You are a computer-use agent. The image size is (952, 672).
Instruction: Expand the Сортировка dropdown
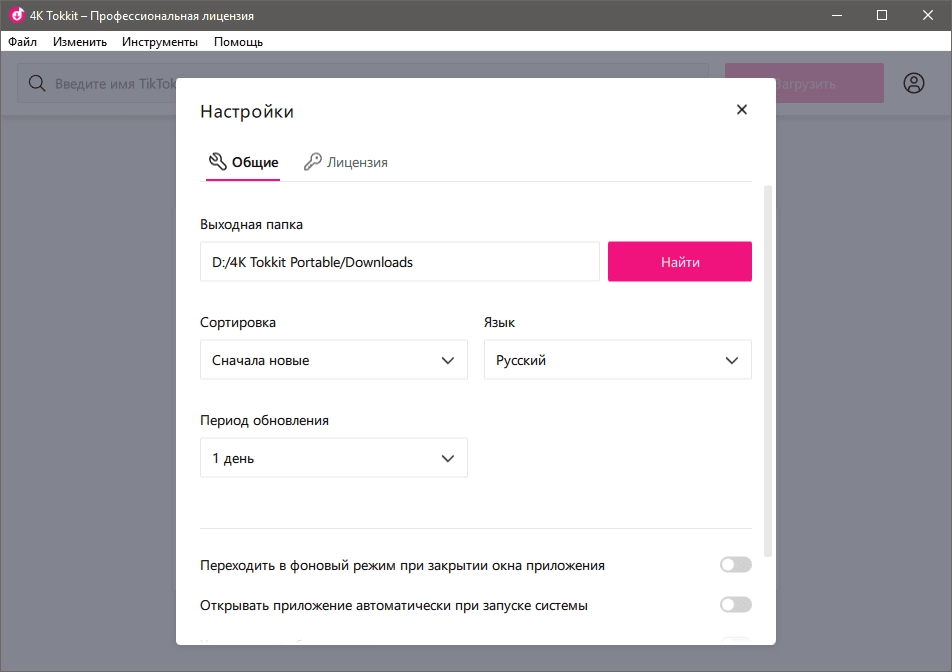333,360
